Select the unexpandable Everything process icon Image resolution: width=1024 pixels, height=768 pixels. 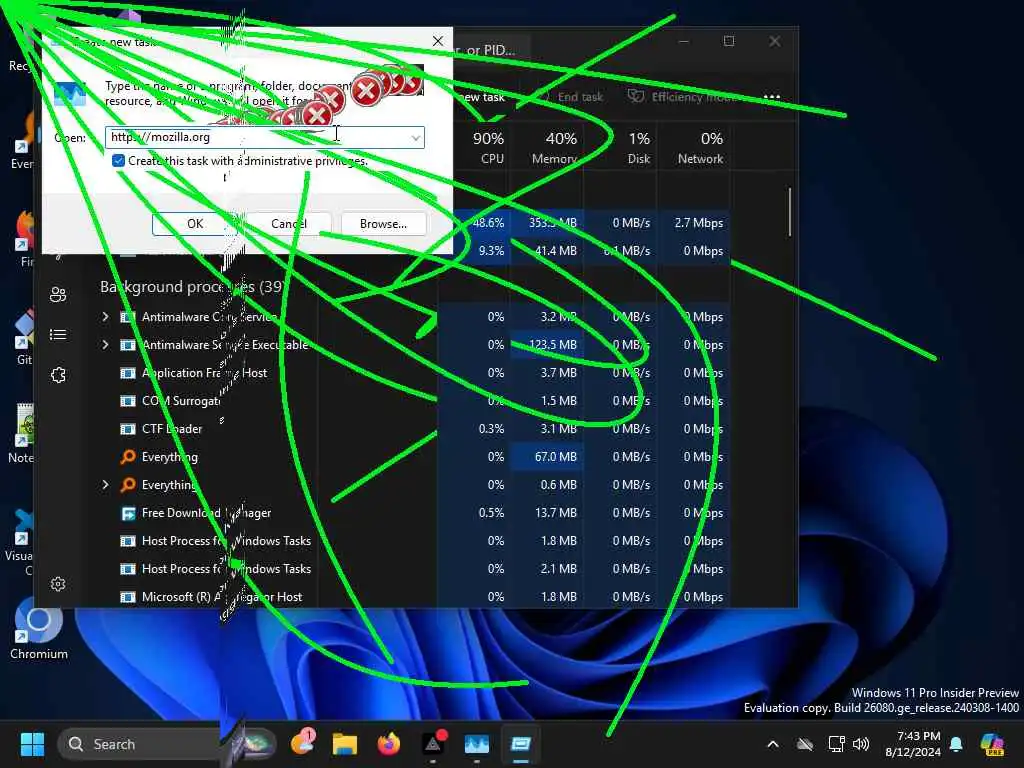click(x=128, y=457)
